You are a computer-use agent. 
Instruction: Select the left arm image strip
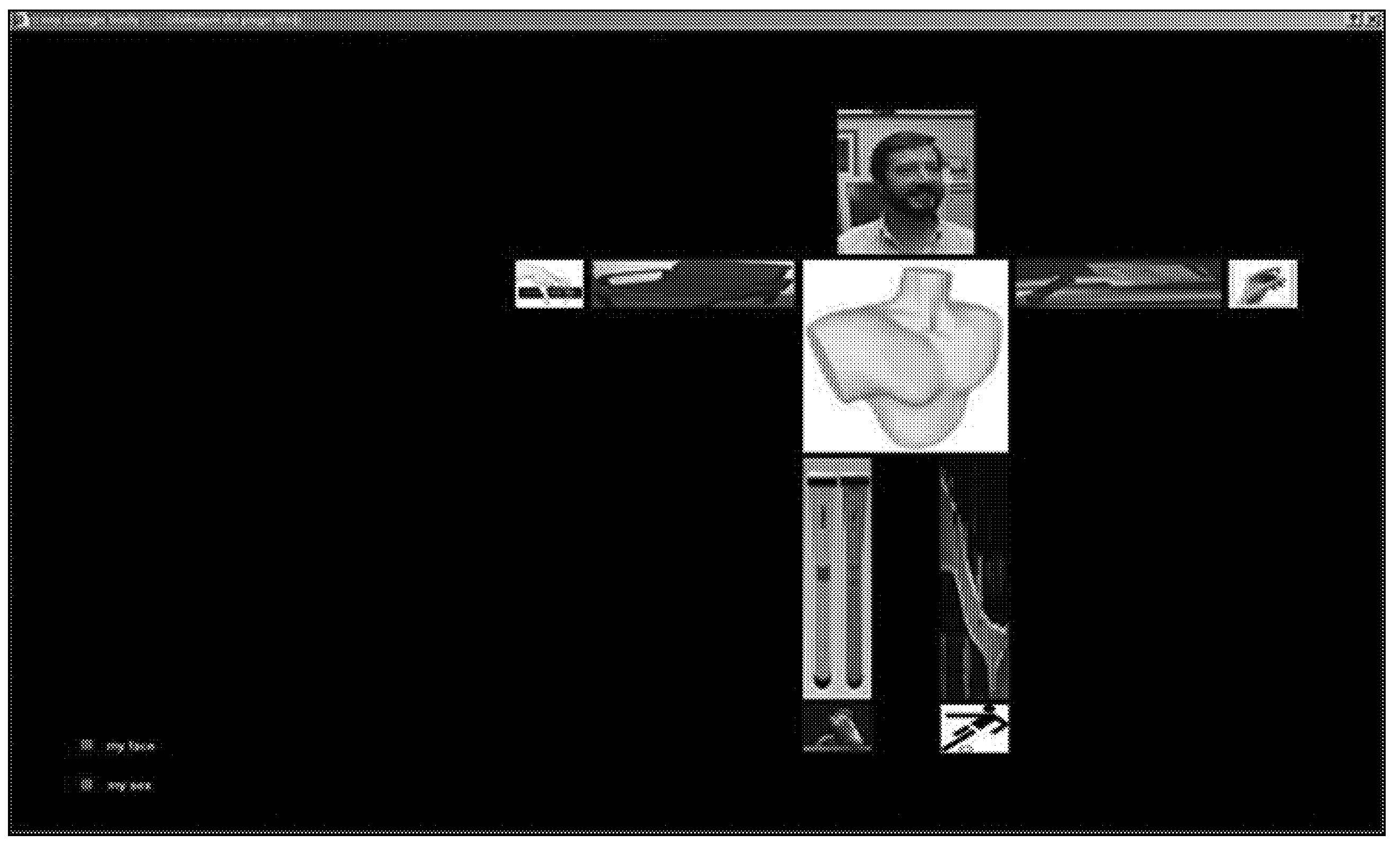pos(693,283)
